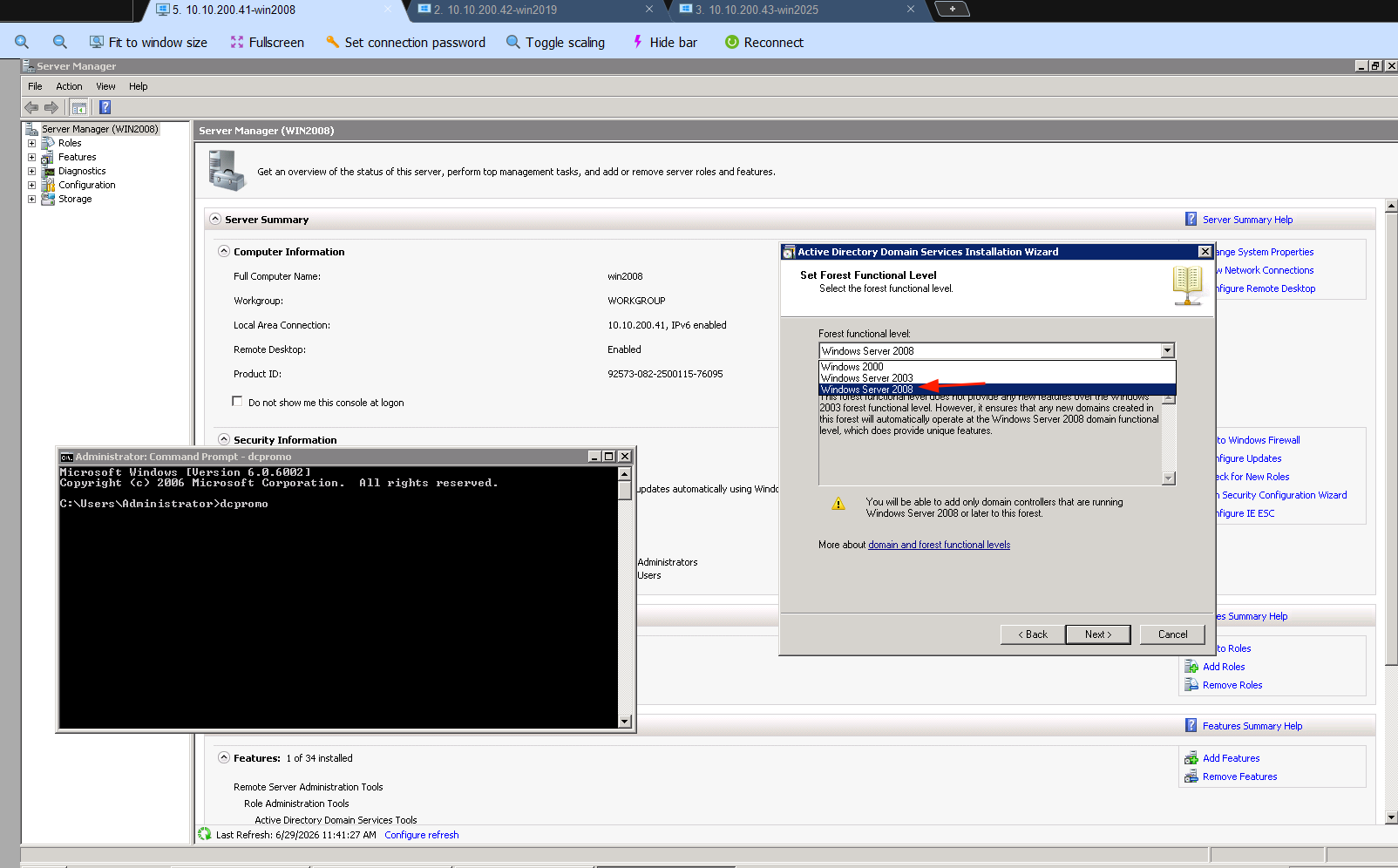Click the Add Features link

coord(1231,758)
